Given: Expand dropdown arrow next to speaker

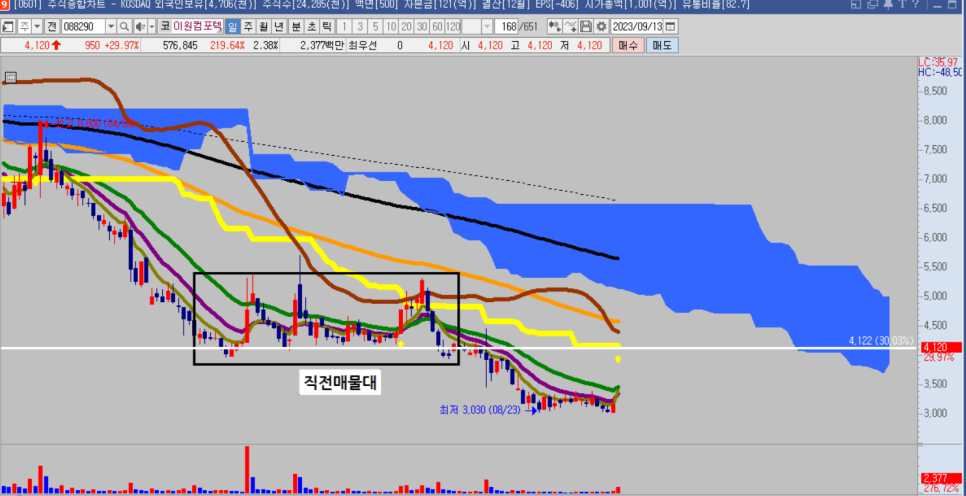Looking at the screenshot, I should click(151, 26).
